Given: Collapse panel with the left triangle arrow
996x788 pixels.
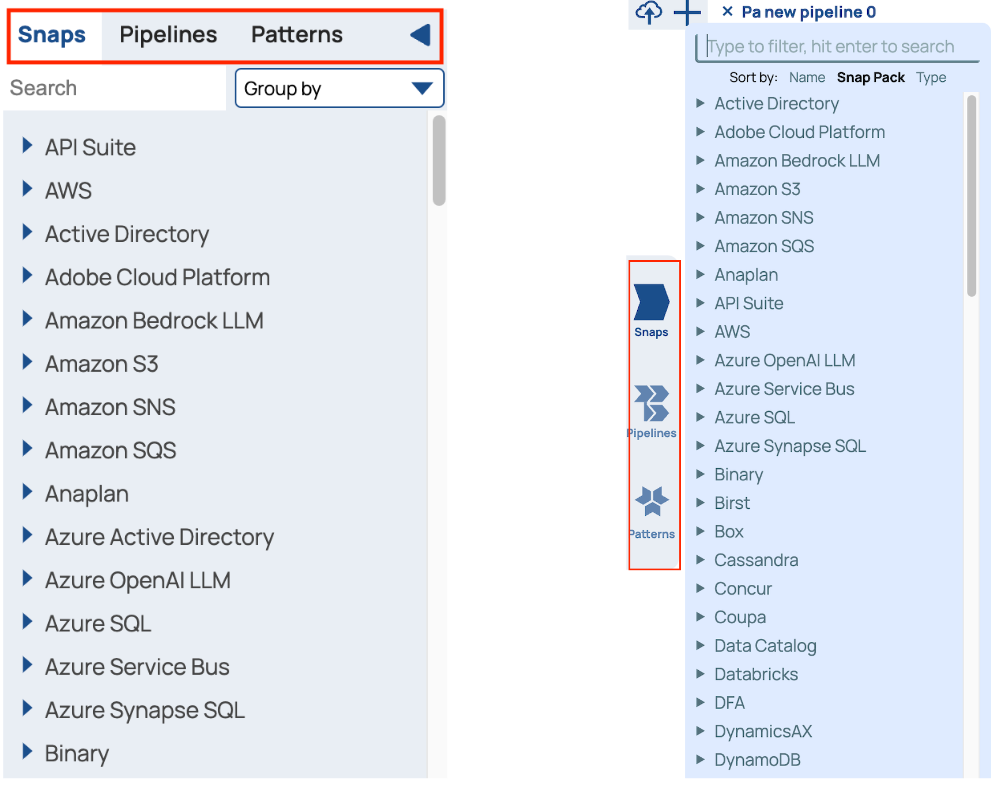Looking at the screenshot, I should click(420, 35).
